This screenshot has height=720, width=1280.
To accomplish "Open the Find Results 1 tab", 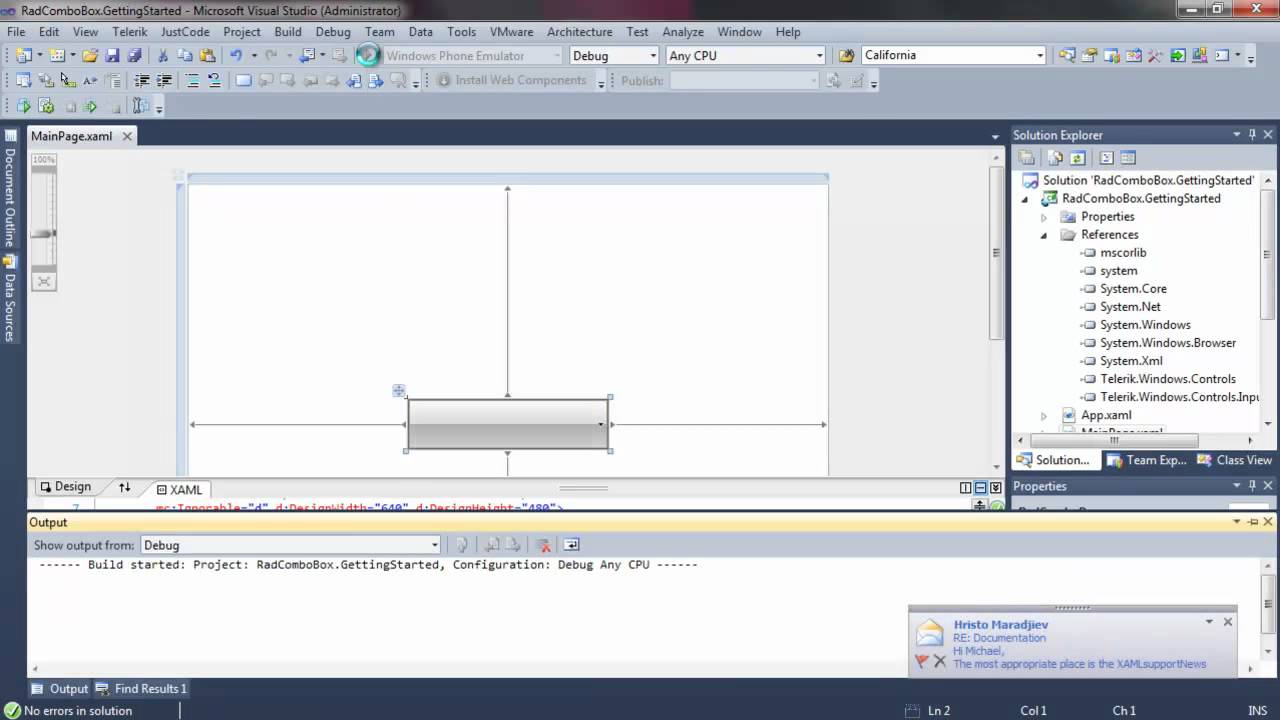I will click(141, 688).
